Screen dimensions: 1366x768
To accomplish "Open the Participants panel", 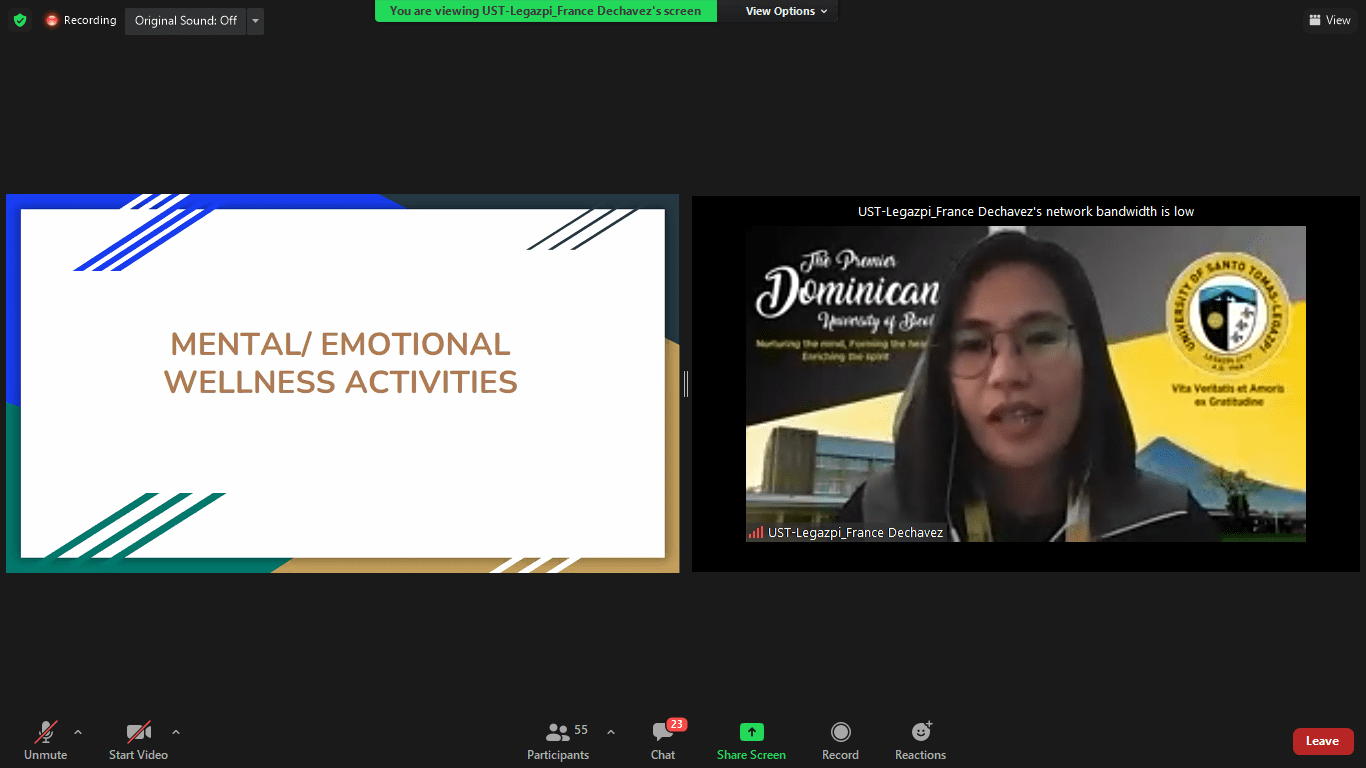I will [558, 741].
